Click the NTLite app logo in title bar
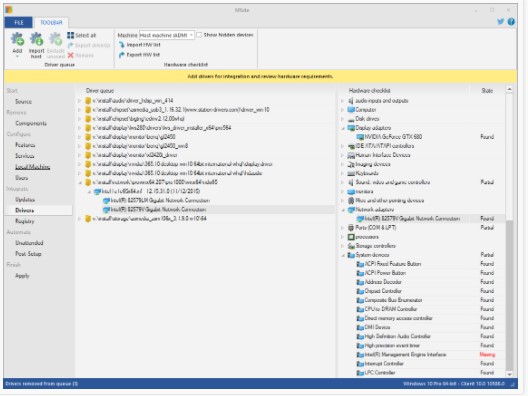This screenshot has height=396, width=528. point(9,10)
